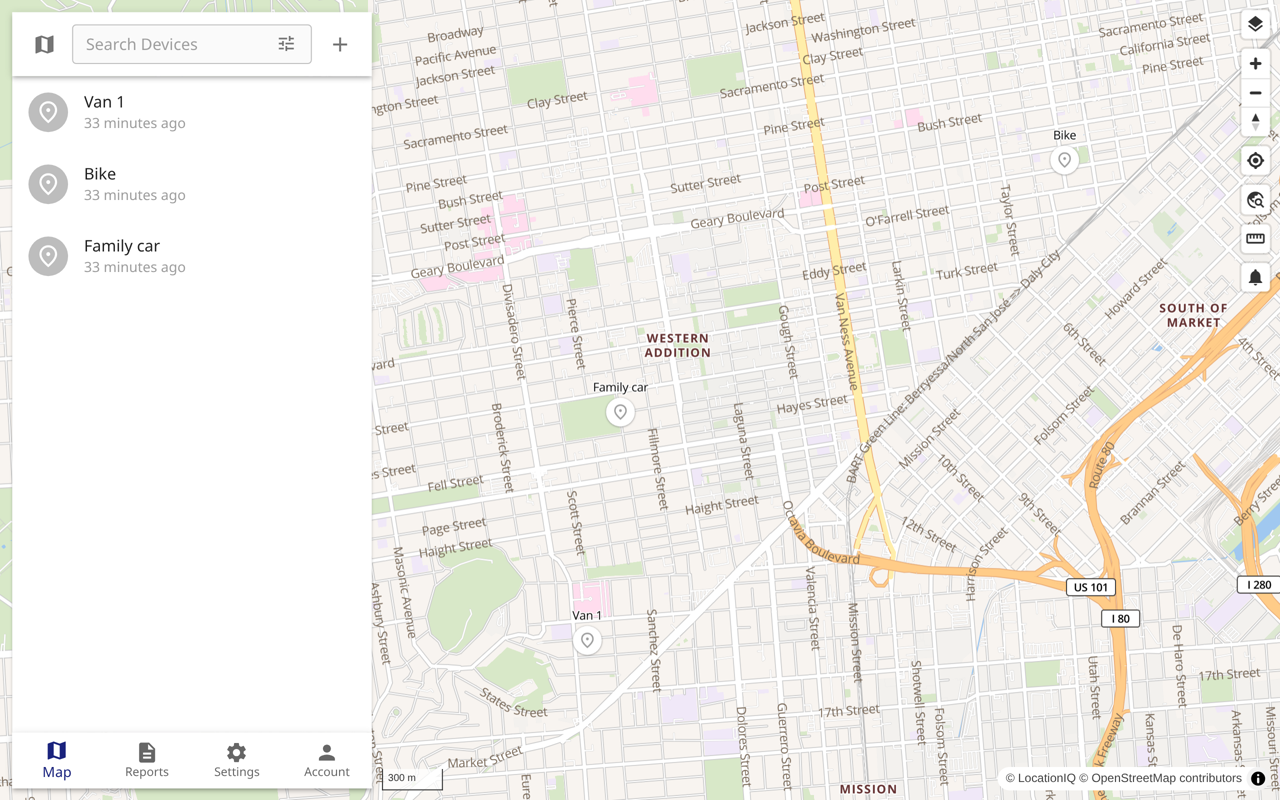Open the map layers switcher
Screen dimensions: 1280x800
point(1255,25)
